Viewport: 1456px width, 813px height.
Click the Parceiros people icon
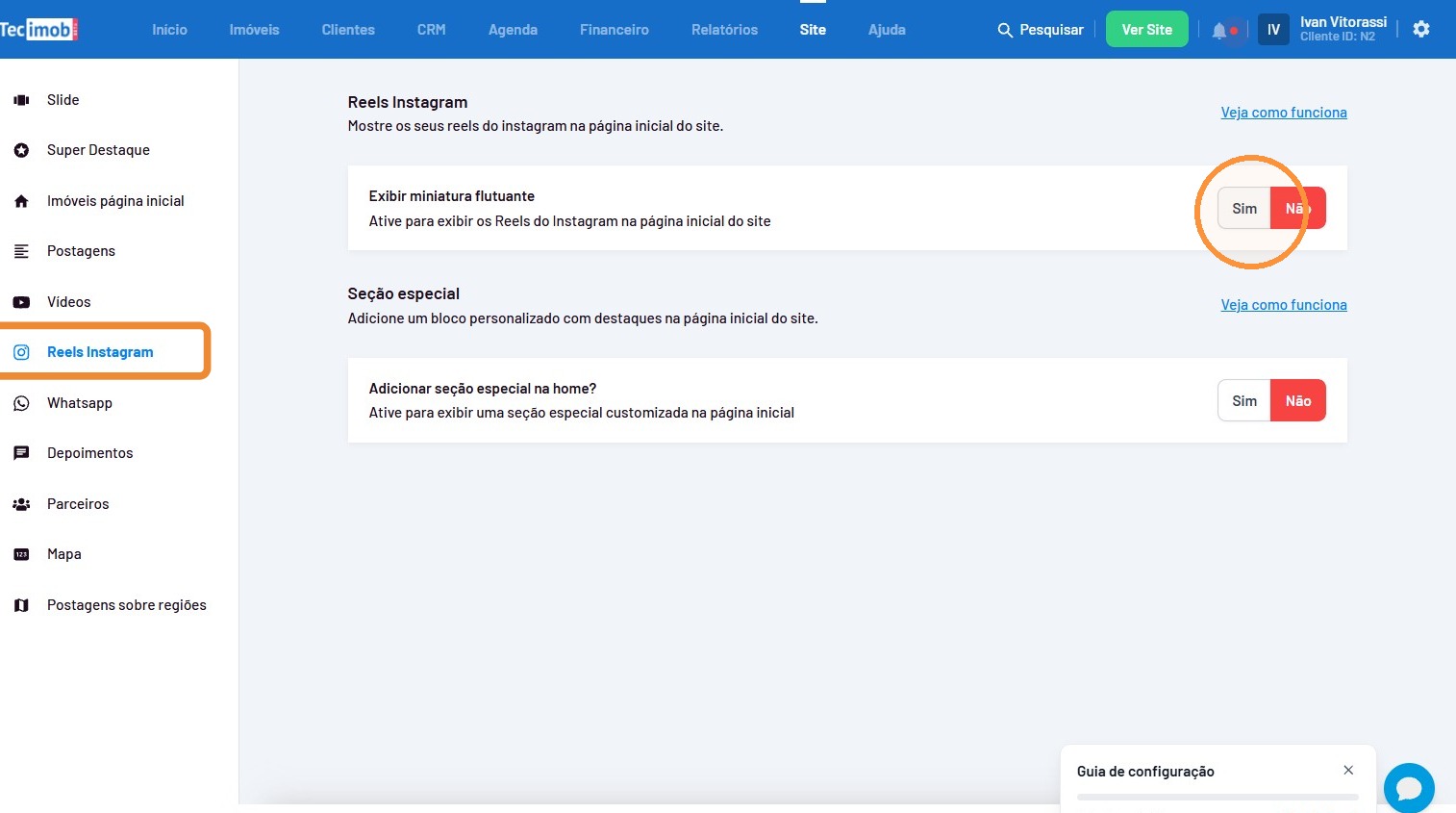pos(21,504)
